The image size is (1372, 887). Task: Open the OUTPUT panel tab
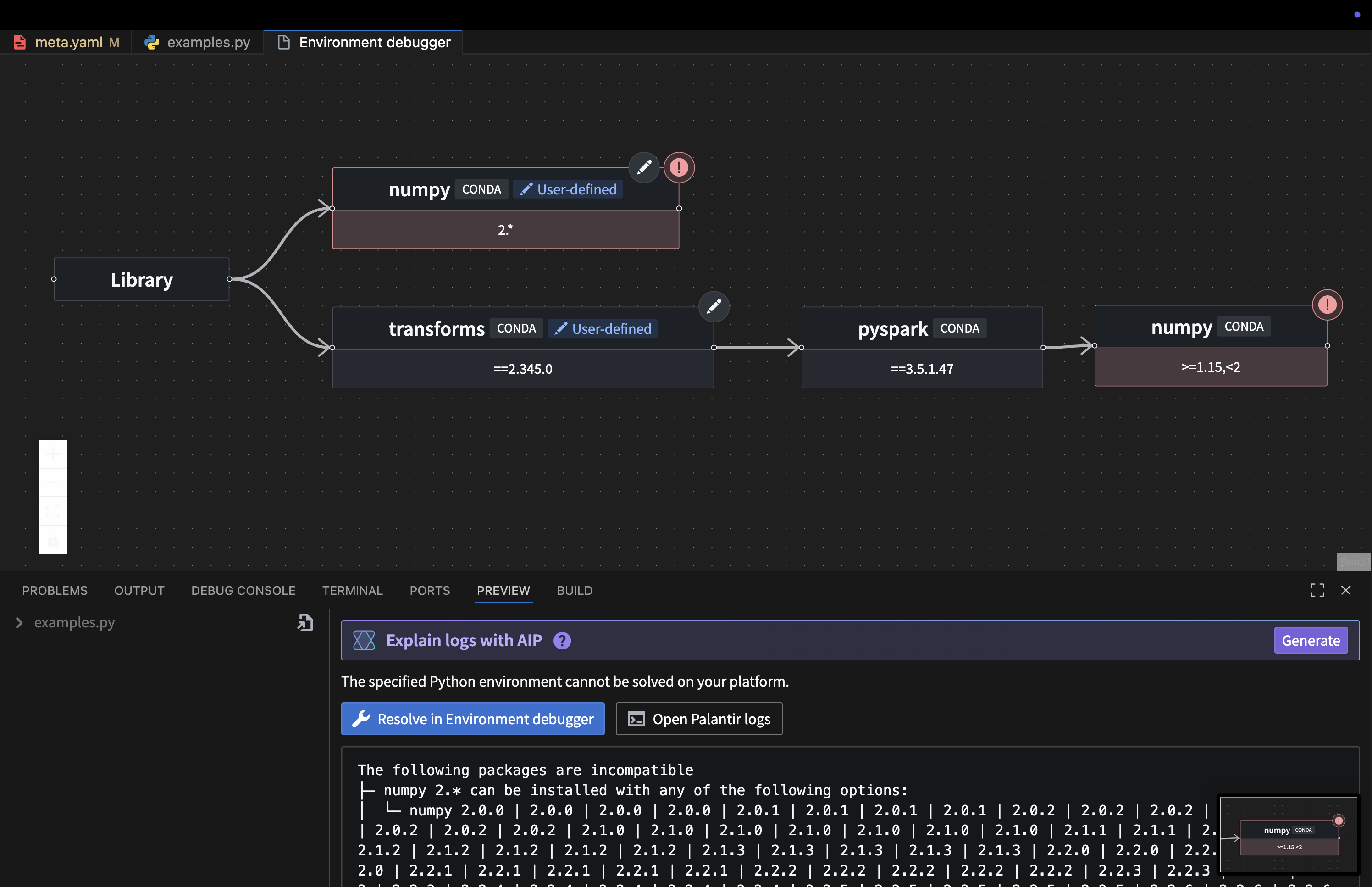pos(139,590)
